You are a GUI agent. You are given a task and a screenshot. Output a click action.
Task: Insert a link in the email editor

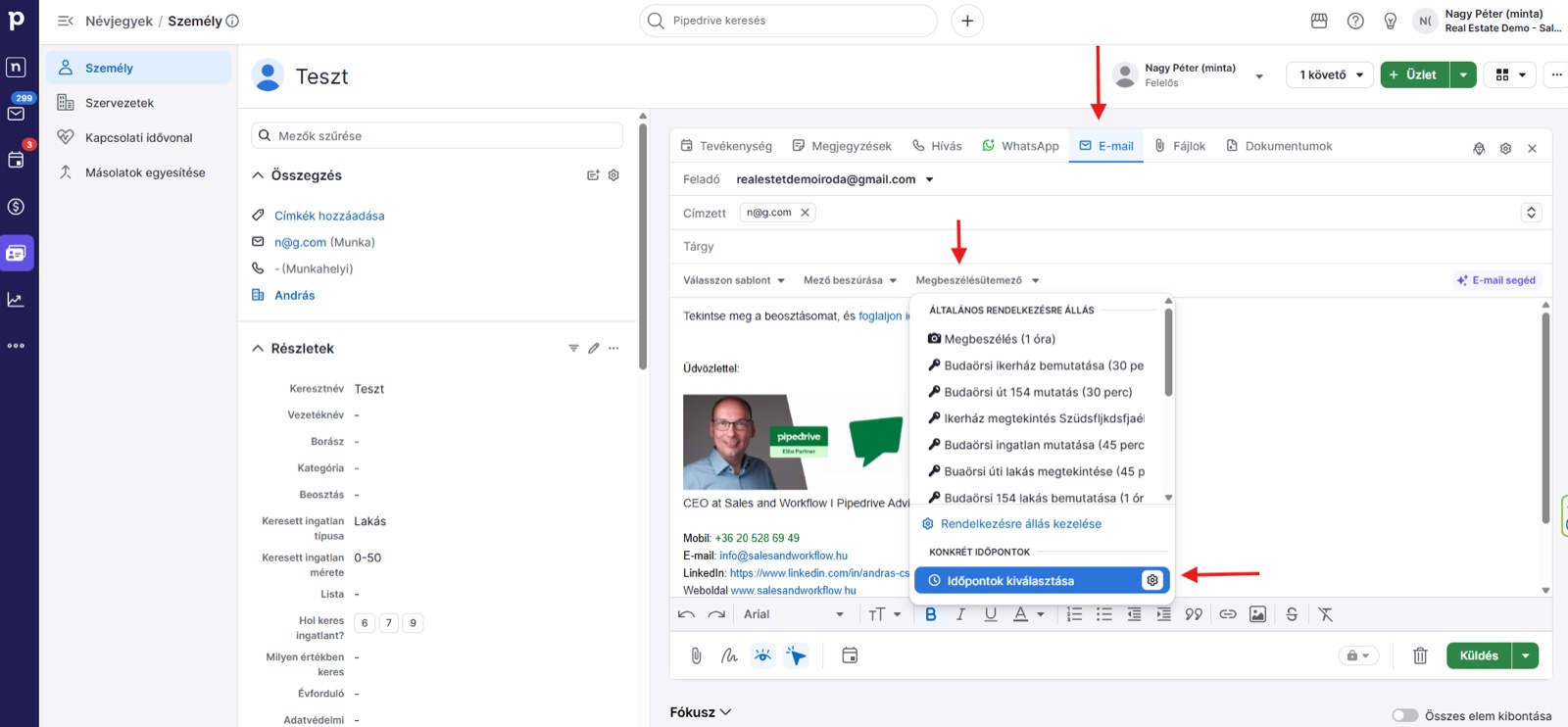pyautogui.click(x=1228, y=614)
